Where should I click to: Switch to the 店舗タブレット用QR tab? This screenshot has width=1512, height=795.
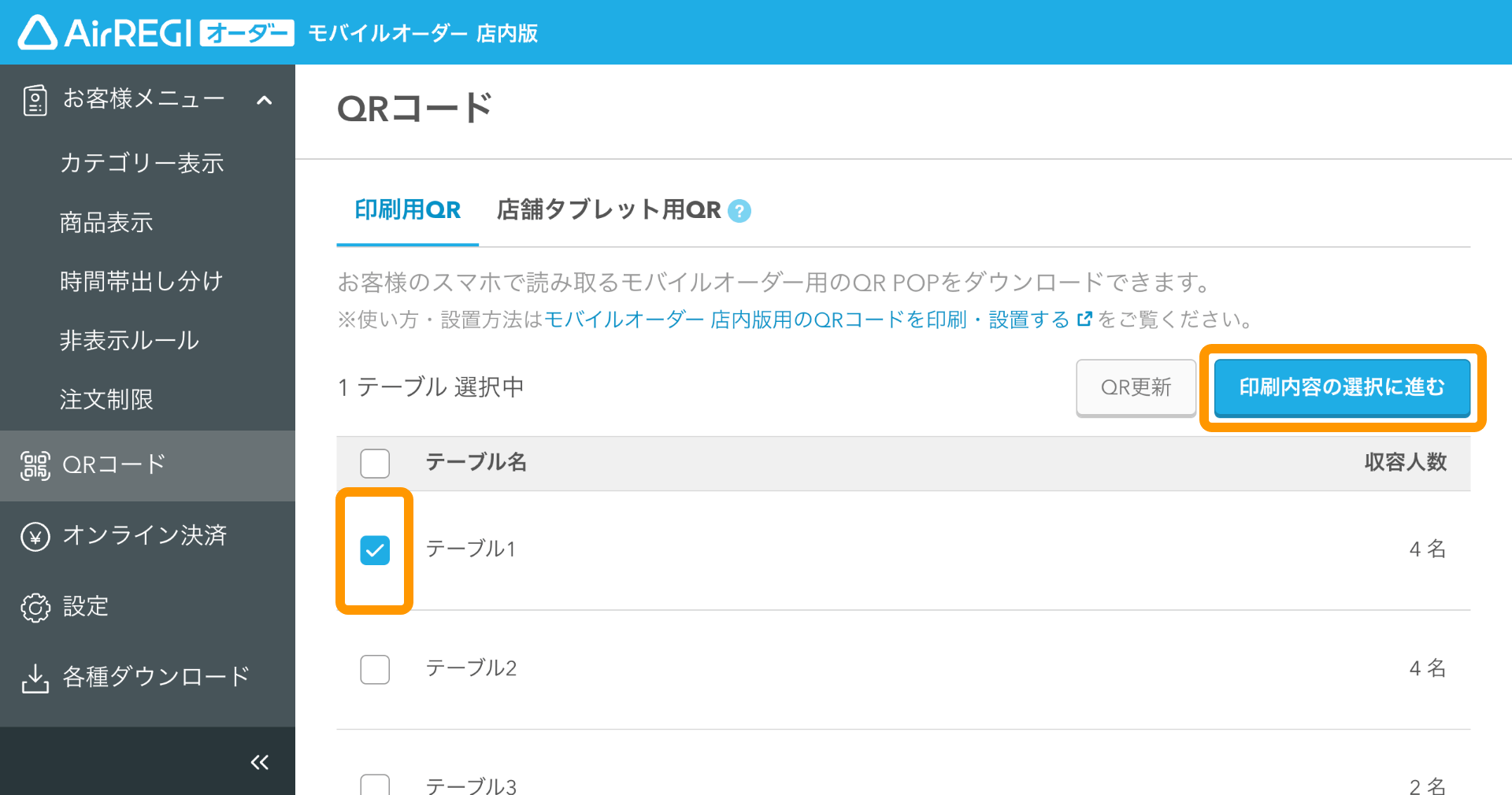point(609,210)
